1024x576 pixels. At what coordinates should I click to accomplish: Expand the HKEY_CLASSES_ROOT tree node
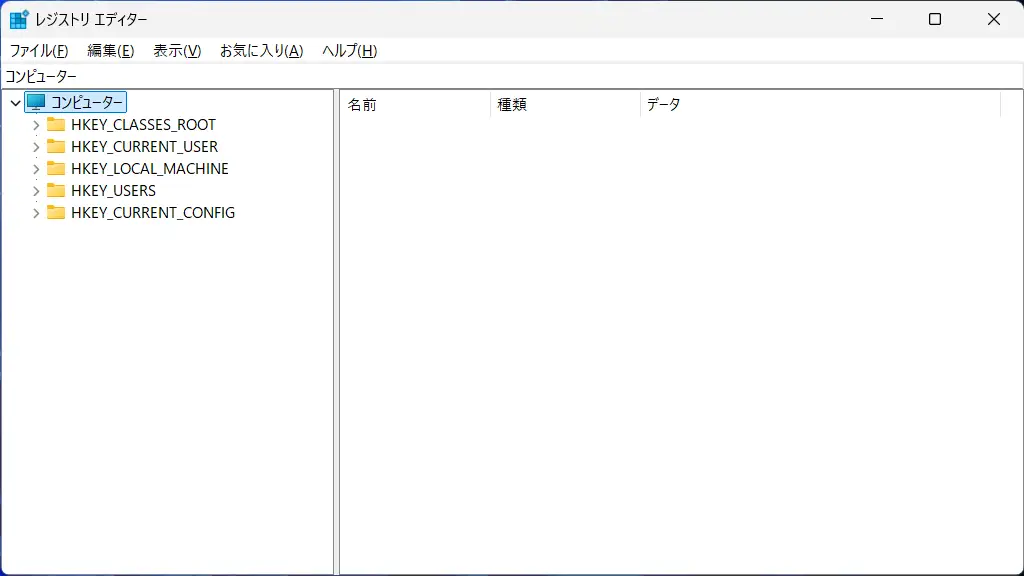tap(34, 124)
